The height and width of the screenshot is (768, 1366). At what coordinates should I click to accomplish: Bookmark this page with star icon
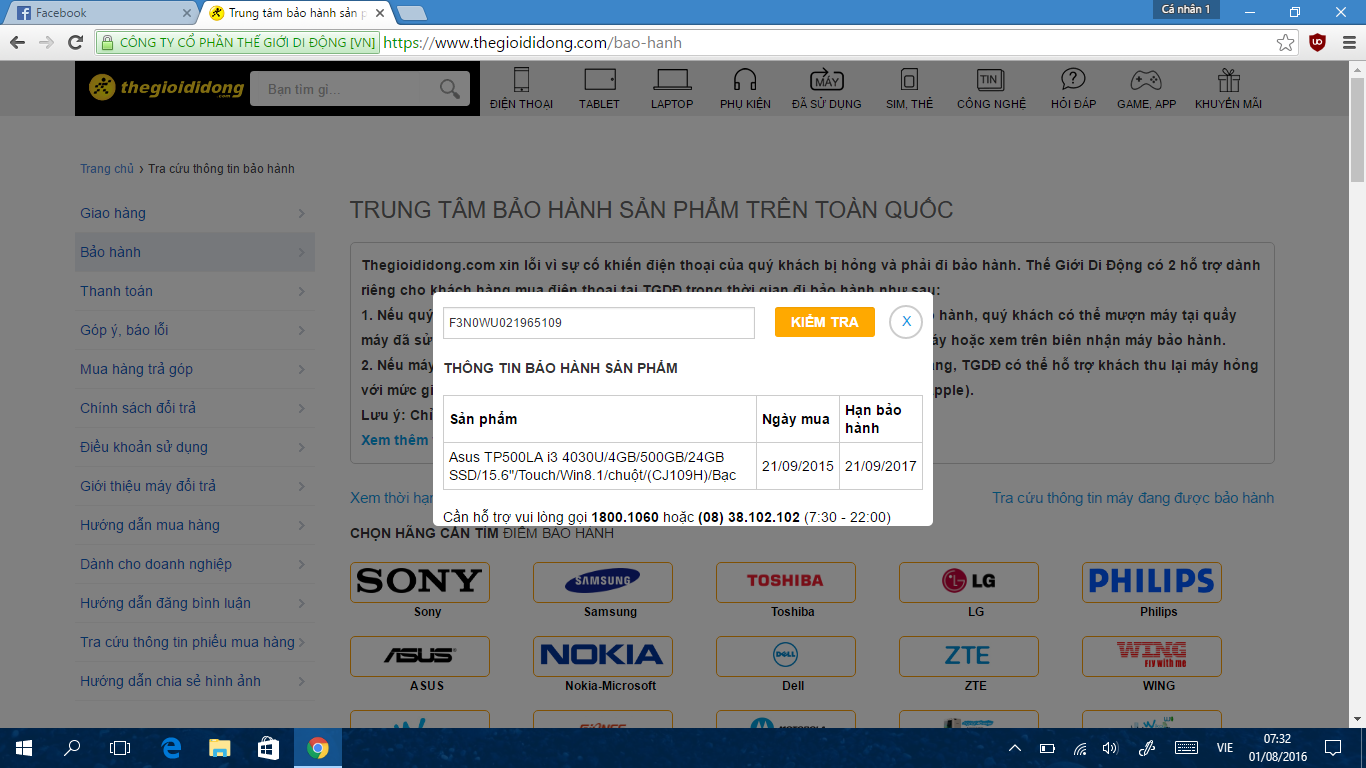pos(1286,43)
